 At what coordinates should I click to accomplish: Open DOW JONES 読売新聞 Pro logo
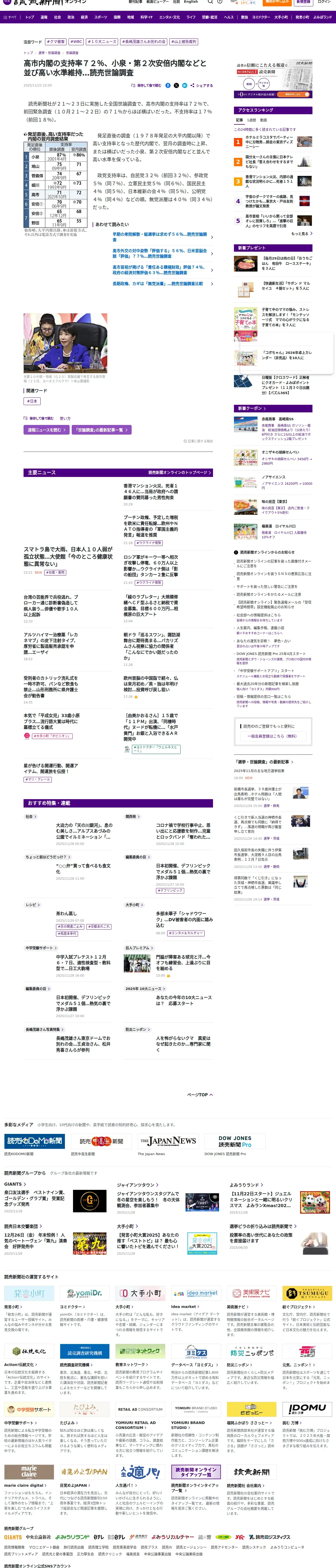(235, 1141)
